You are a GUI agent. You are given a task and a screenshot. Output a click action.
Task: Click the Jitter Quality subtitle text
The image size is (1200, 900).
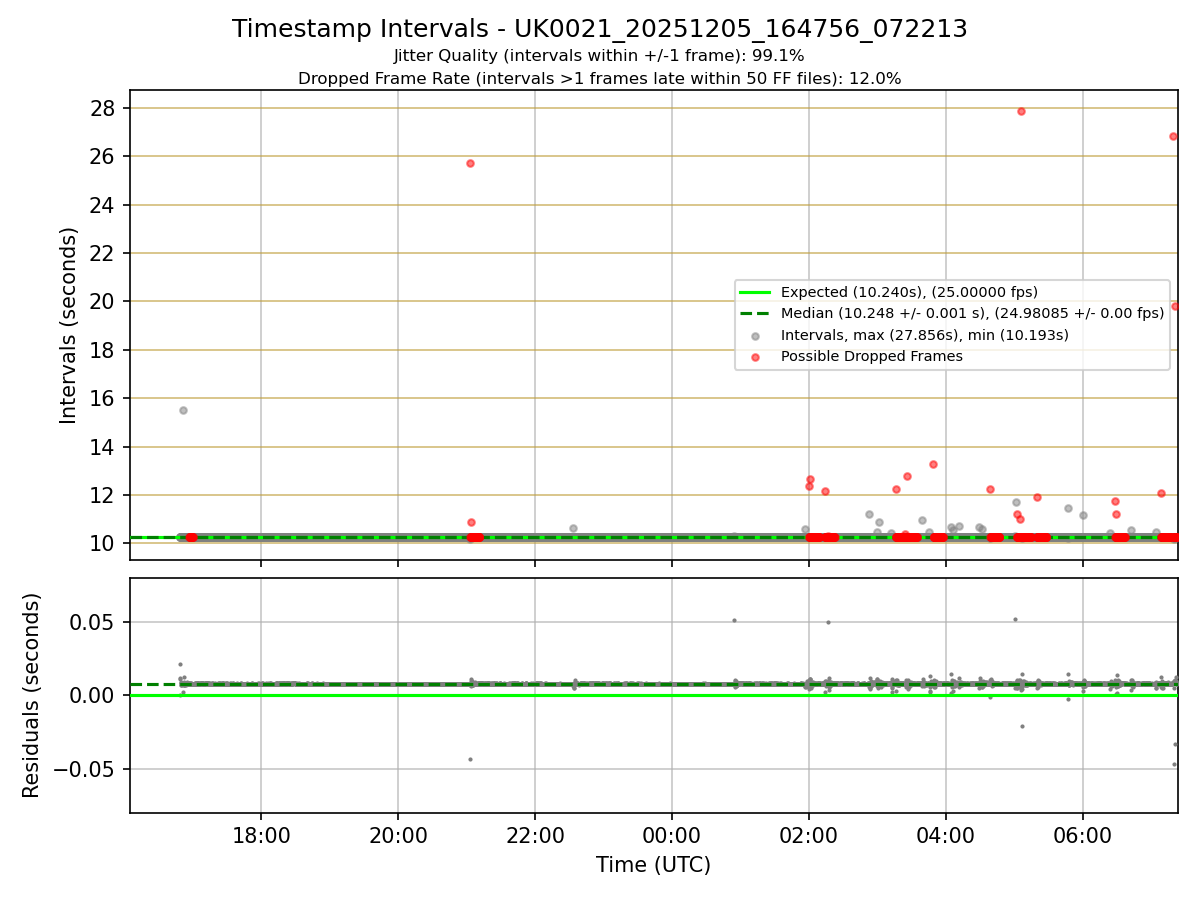(599, 56)
